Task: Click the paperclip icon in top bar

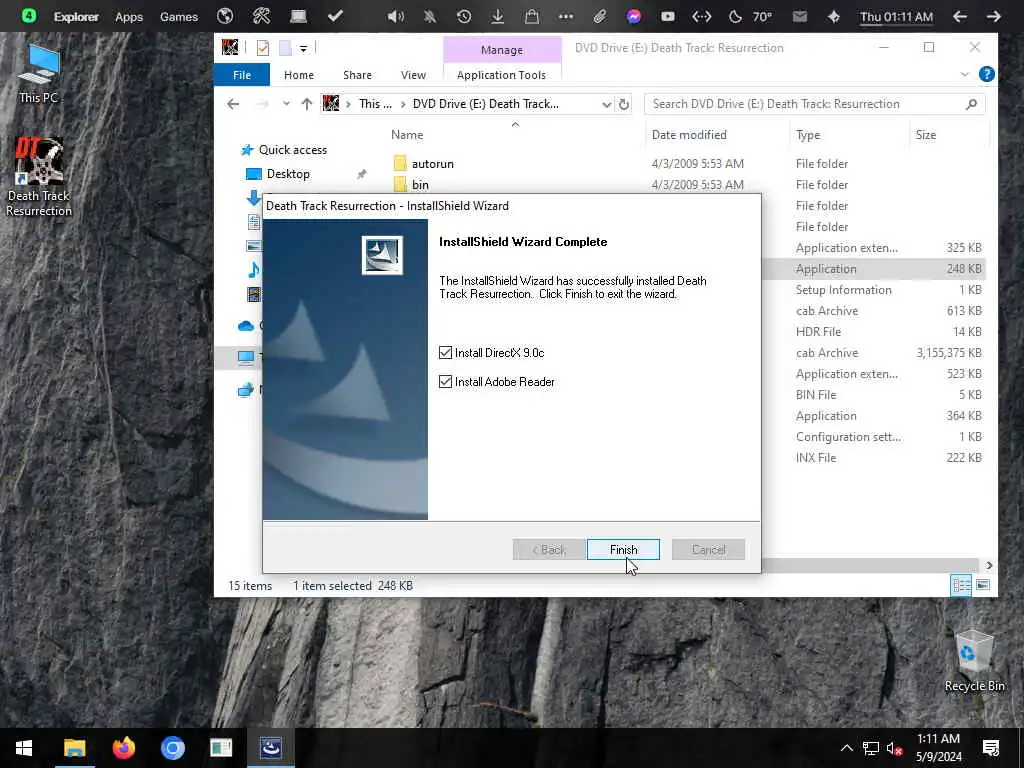Action: (600, 16)
